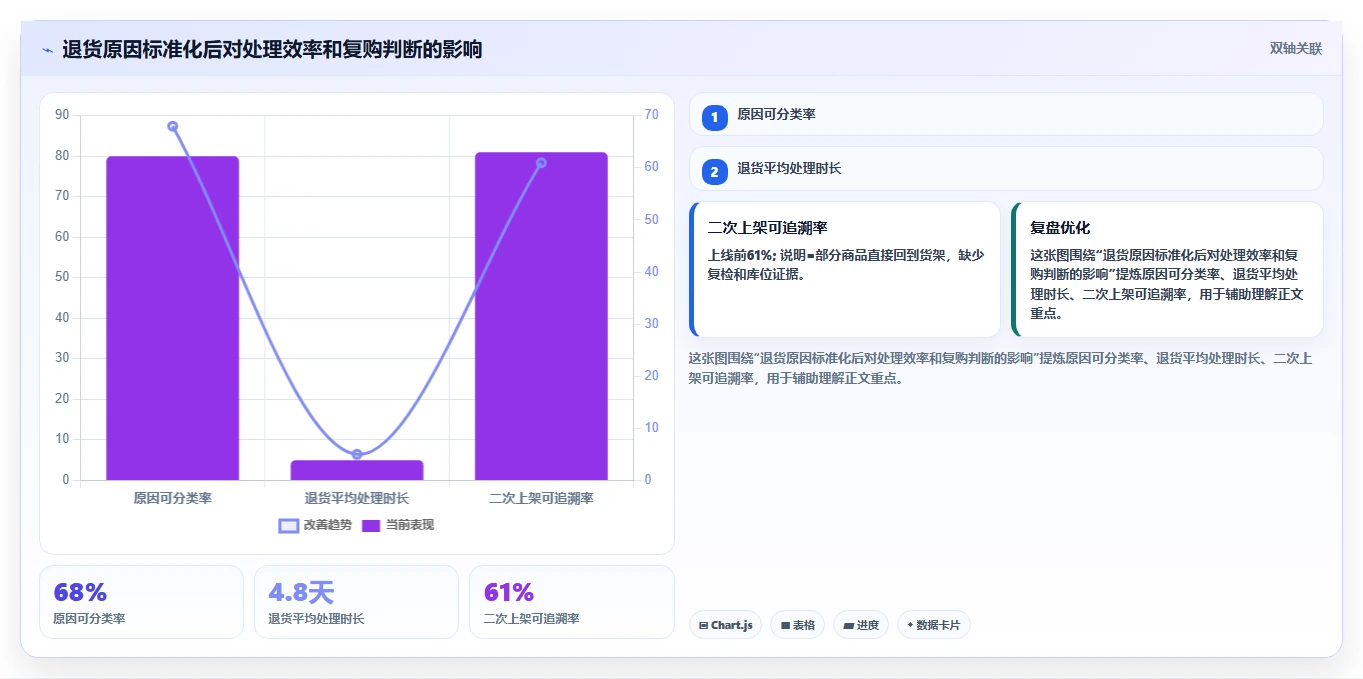The height and width of the screenshot is (679, 1363).
Task: Click the 当前表现 purple legend swatch
Action: (371, 525)
